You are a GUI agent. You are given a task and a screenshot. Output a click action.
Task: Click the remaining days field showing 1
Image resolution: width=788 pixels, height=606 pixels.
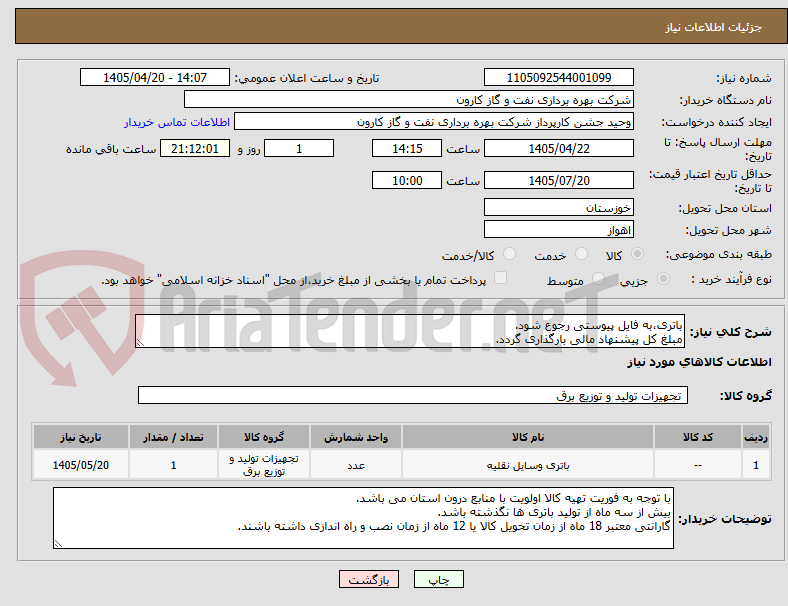[x=299, y=148]
